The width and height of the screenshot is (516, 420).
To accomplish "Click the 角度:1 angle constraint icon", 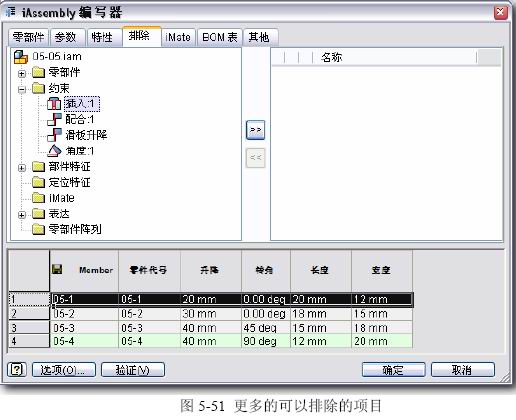I will (x=54, y=151).
